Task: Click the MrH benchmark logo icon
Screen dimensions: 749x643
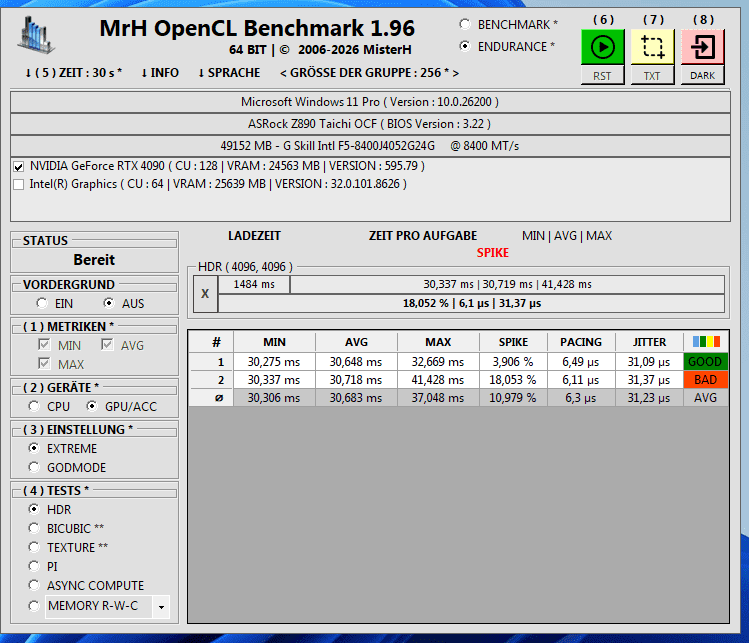Action: (36, 34)
